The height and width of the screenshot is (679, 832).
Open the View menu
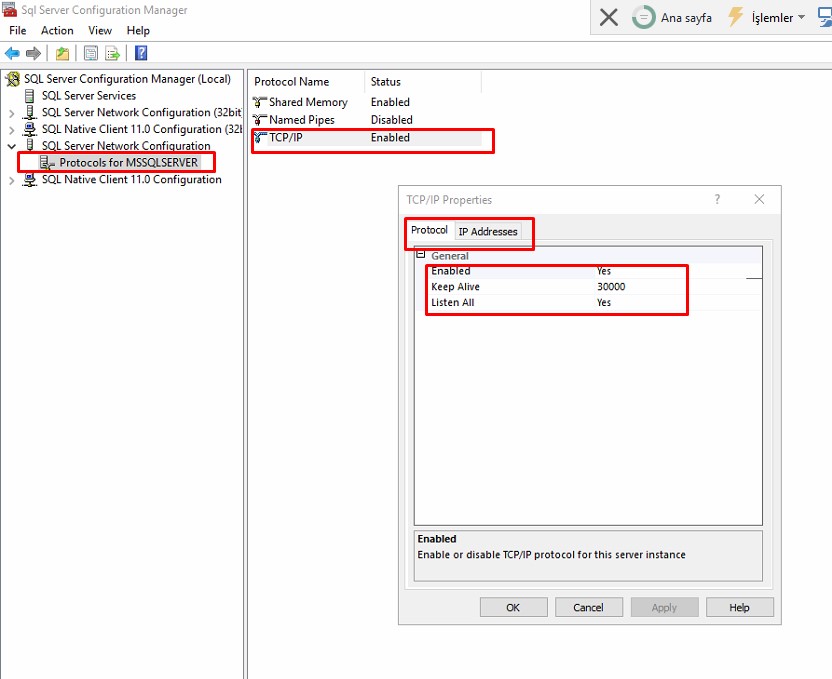coord(100,31)
